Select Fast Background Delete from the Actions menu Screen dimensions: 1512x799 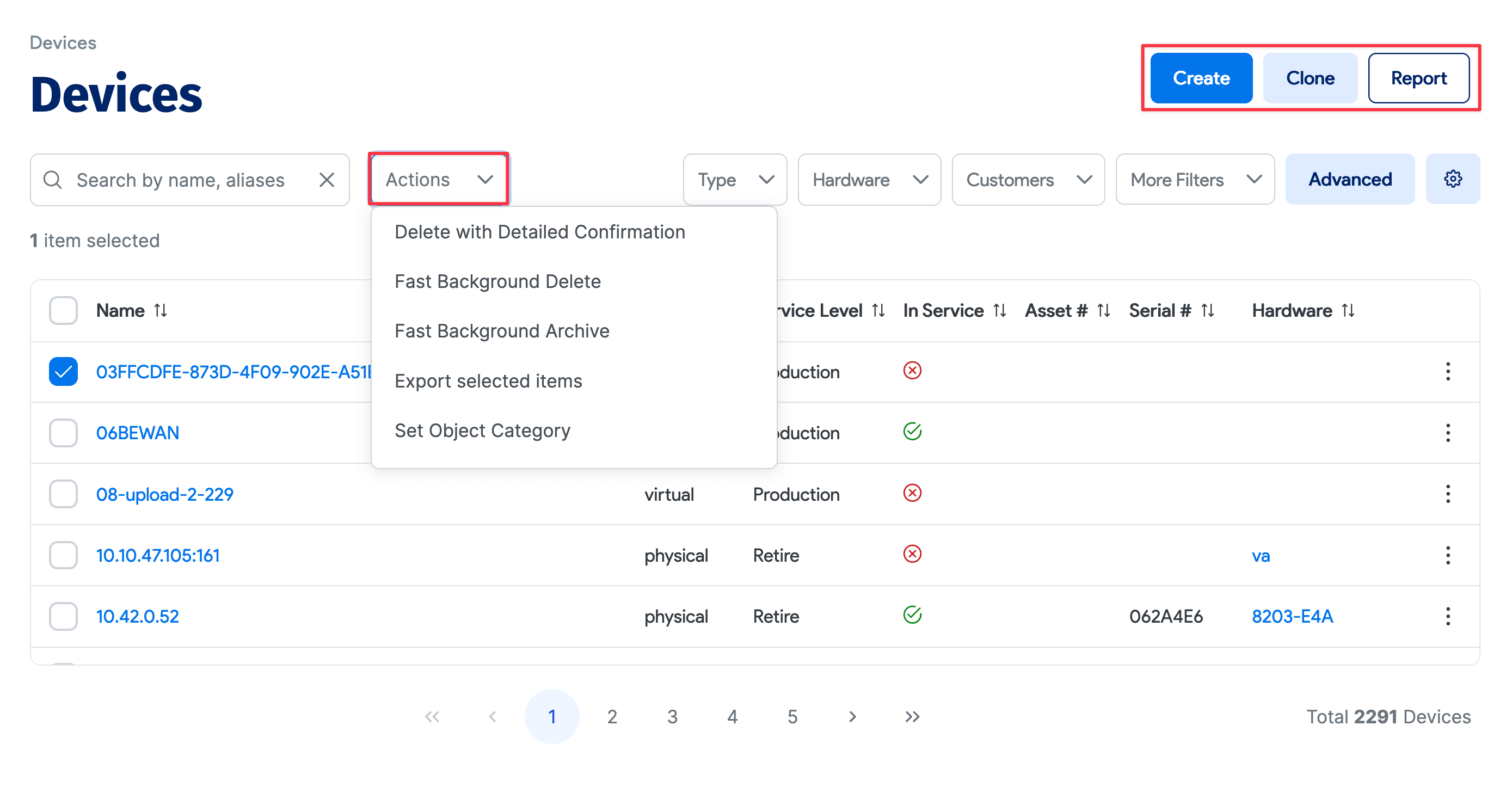point(497,281)
